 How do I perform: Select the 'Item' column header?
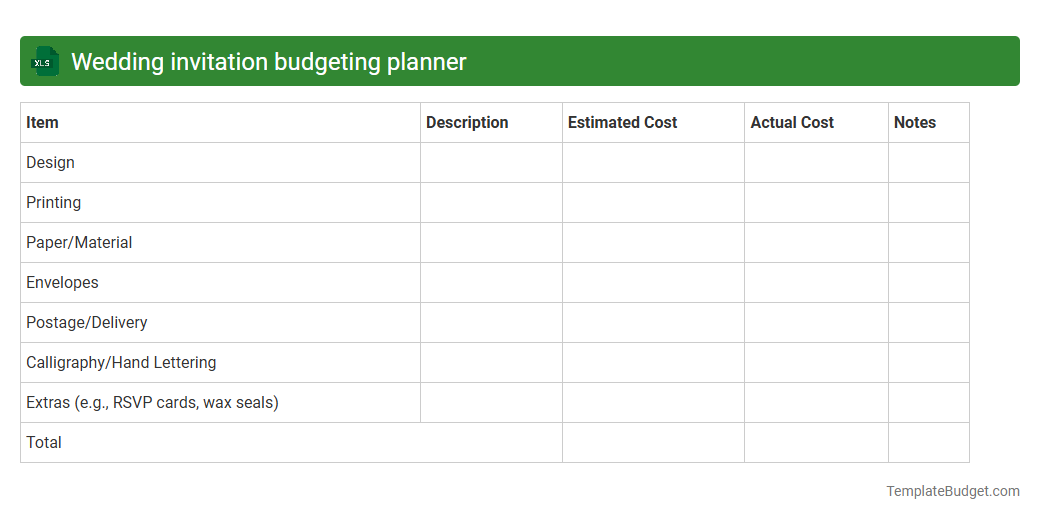tap(220, 123)
